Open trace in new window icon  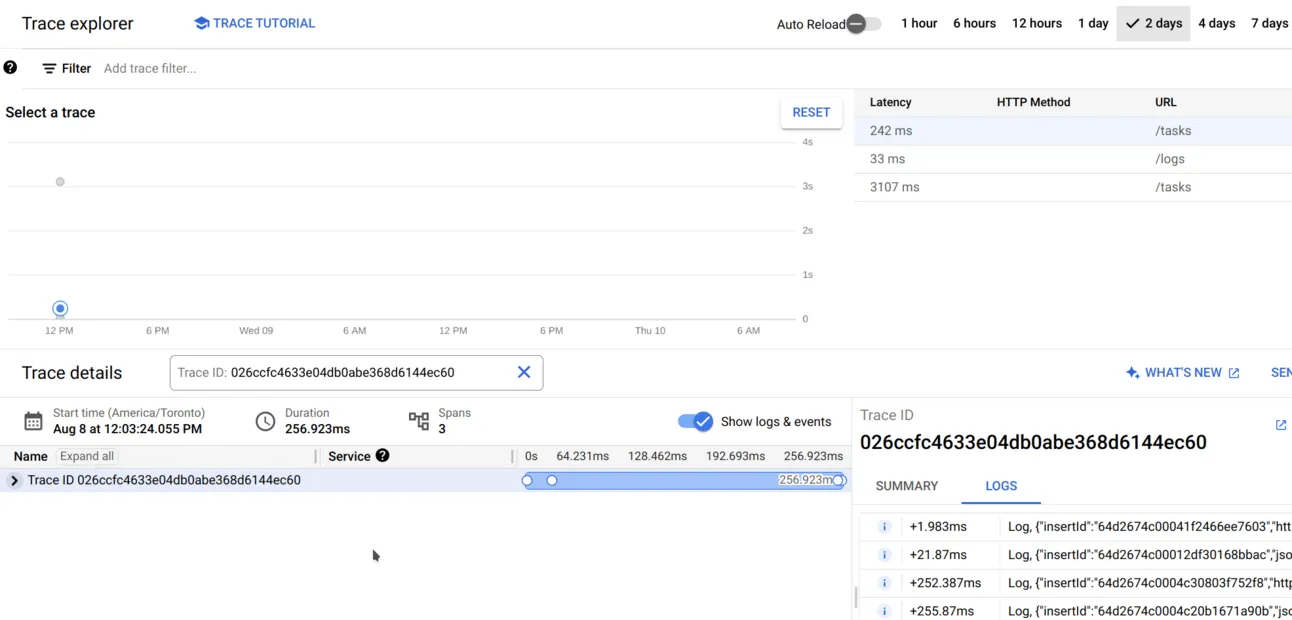click(1281, 425)
